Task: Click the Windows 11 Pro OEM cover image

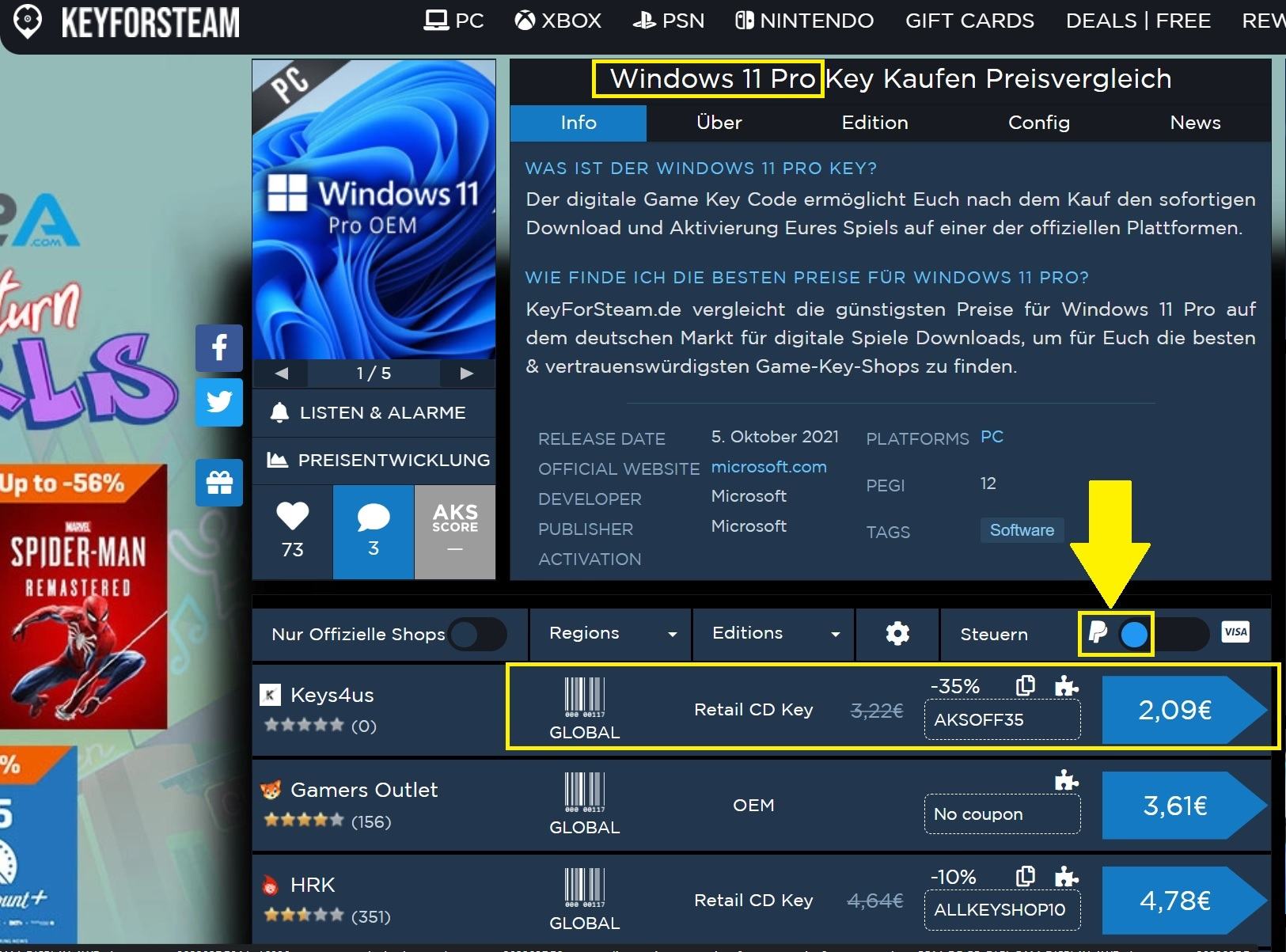Action: 374,210
